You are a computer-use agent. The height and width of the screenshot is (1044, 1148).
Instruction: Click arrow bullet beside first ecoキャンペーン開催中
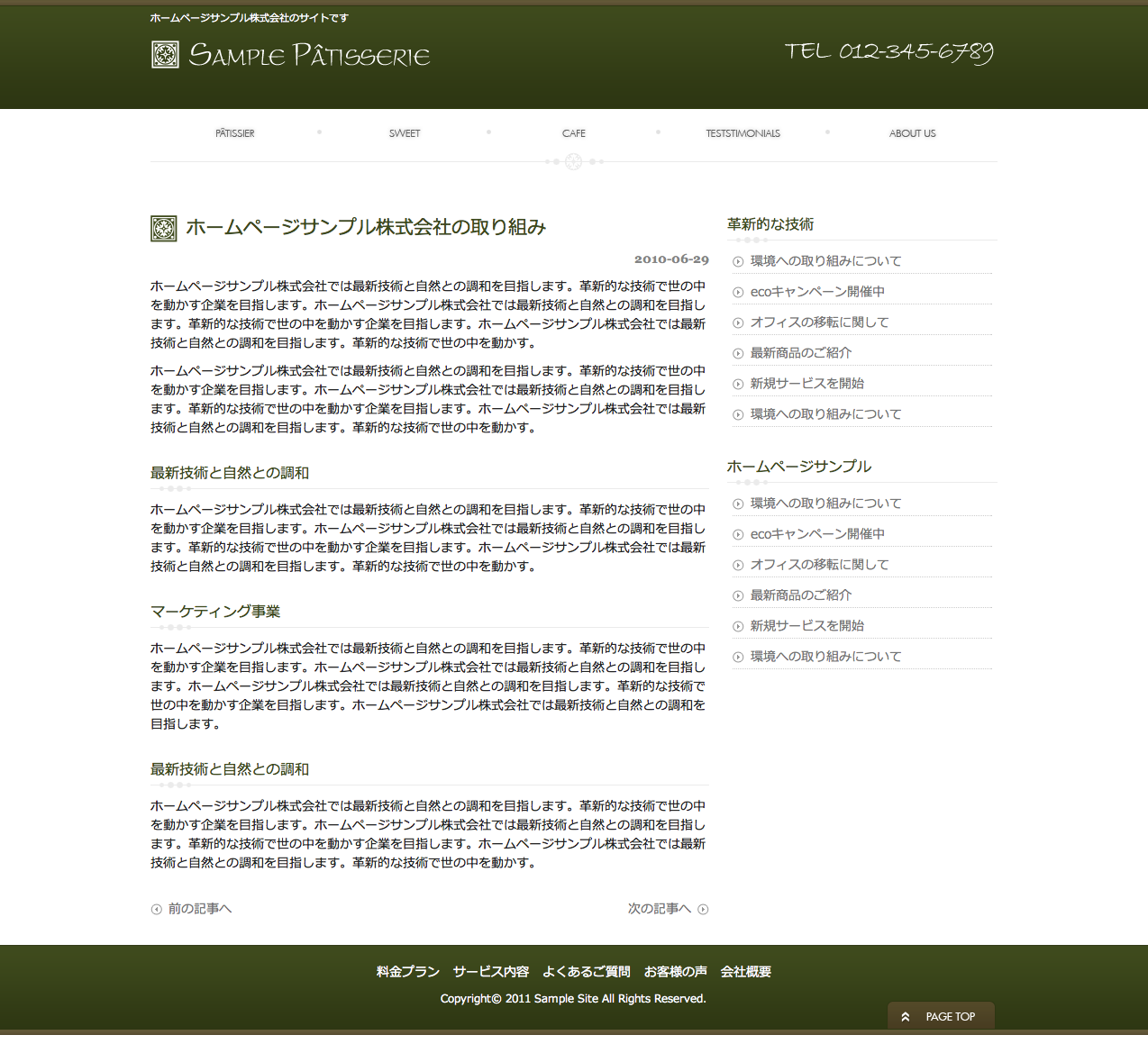click(x=738, y=293)
